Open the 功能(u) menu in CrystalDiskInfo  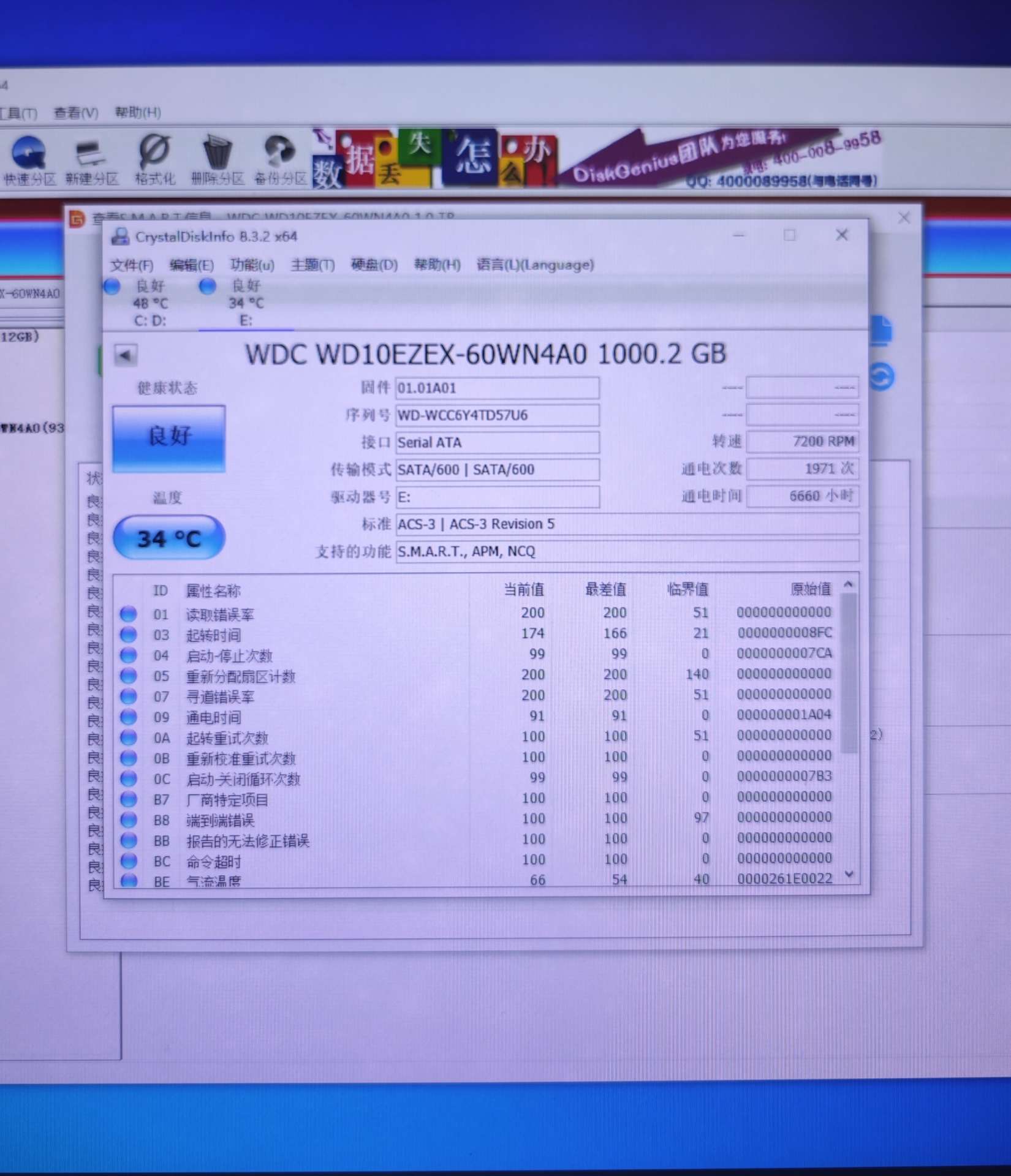252,265
